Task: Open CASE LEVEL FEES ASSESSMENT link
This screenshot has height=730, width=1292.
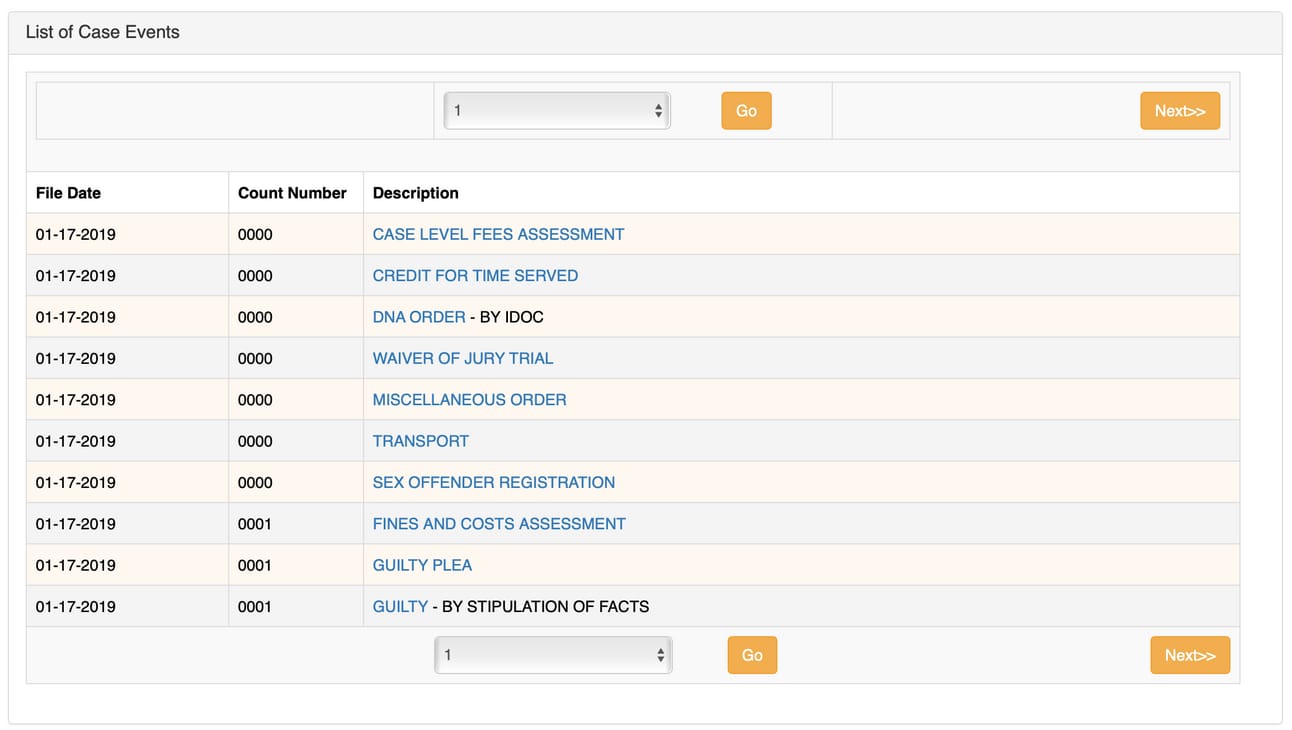Action: (x=498, y=234)
